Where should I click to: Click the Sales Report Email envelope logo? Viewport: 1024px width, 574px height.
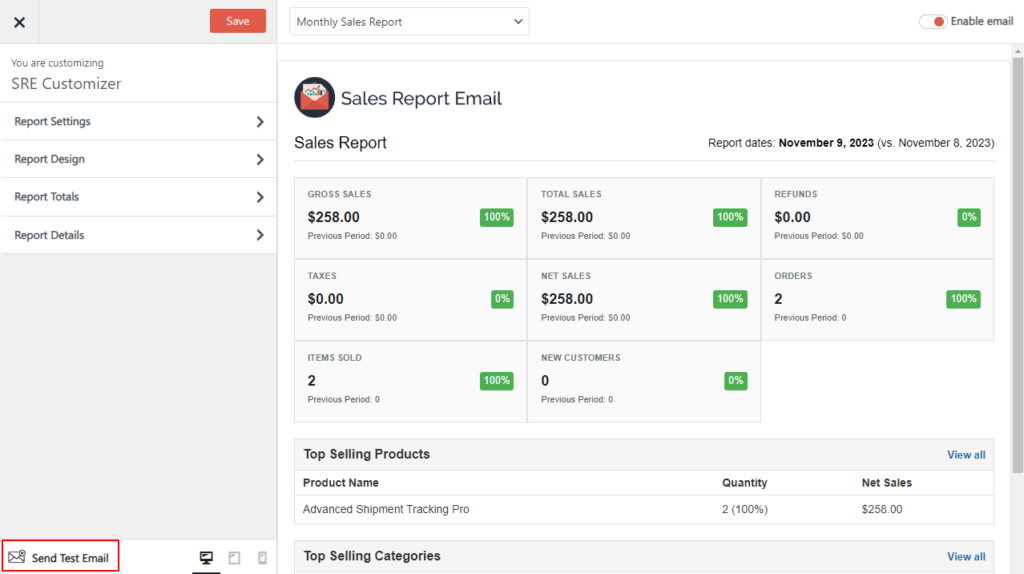click(314, 97)
